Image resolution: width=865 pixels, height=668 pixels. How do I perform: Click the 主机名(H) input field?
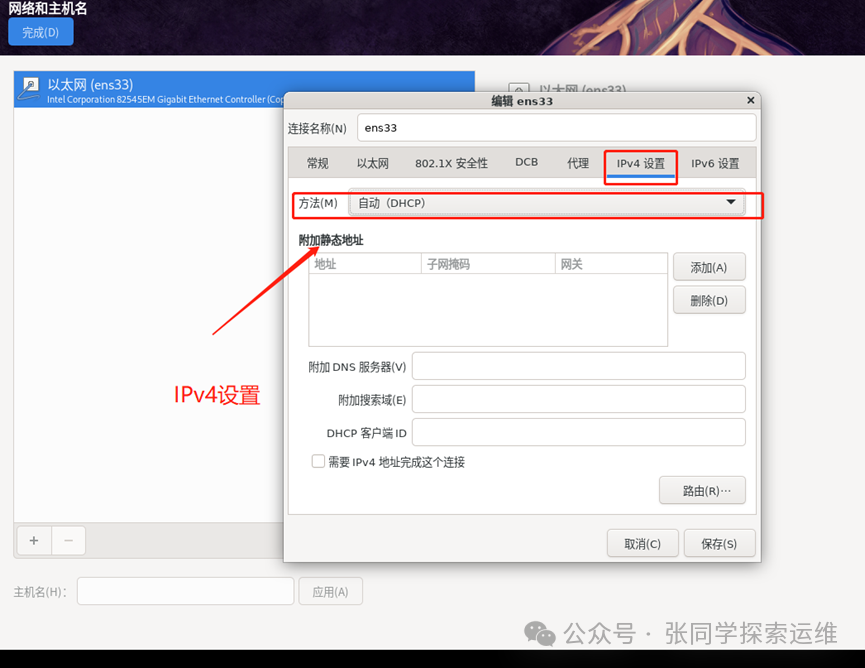[185, 591]
